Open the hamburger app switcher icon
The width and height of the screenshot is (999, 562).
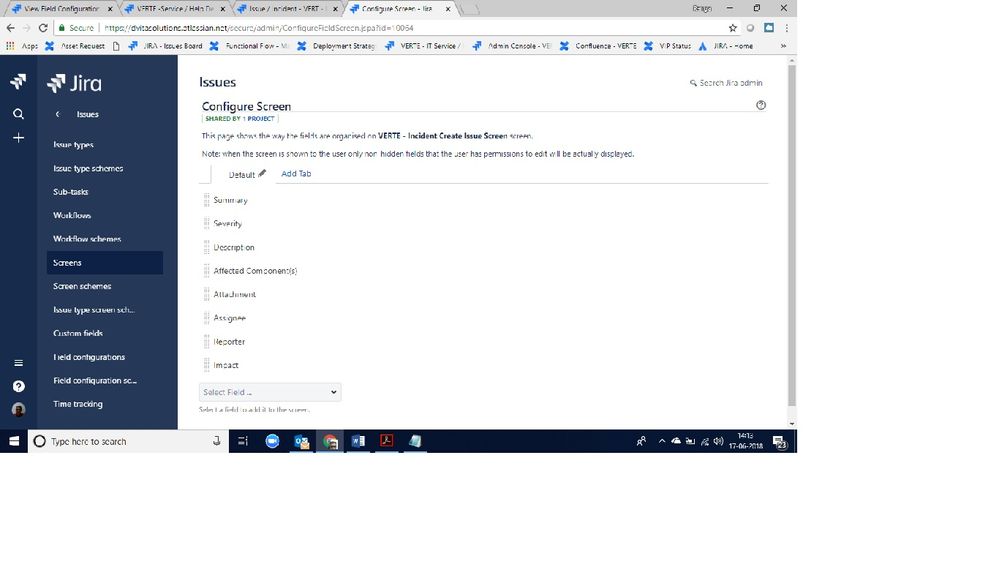pyautogui.click(x=18, y=363)
